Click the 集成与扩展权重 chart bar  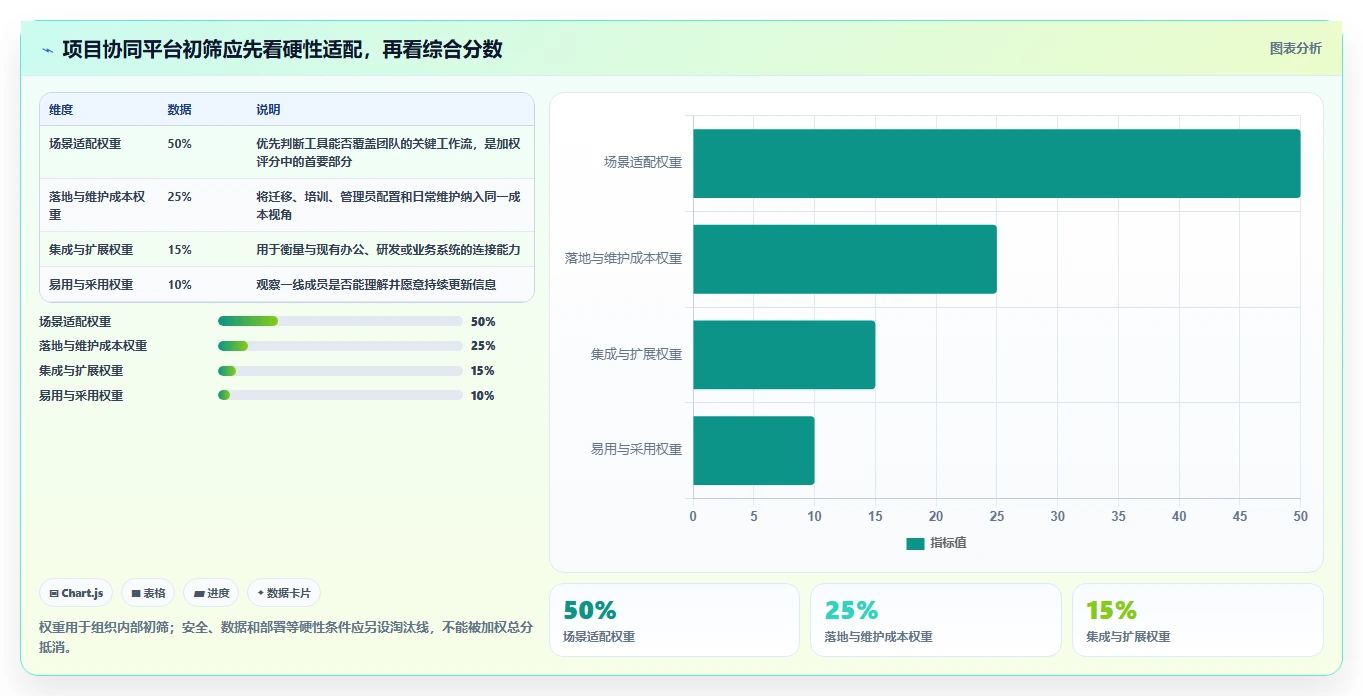click(784, 355)
